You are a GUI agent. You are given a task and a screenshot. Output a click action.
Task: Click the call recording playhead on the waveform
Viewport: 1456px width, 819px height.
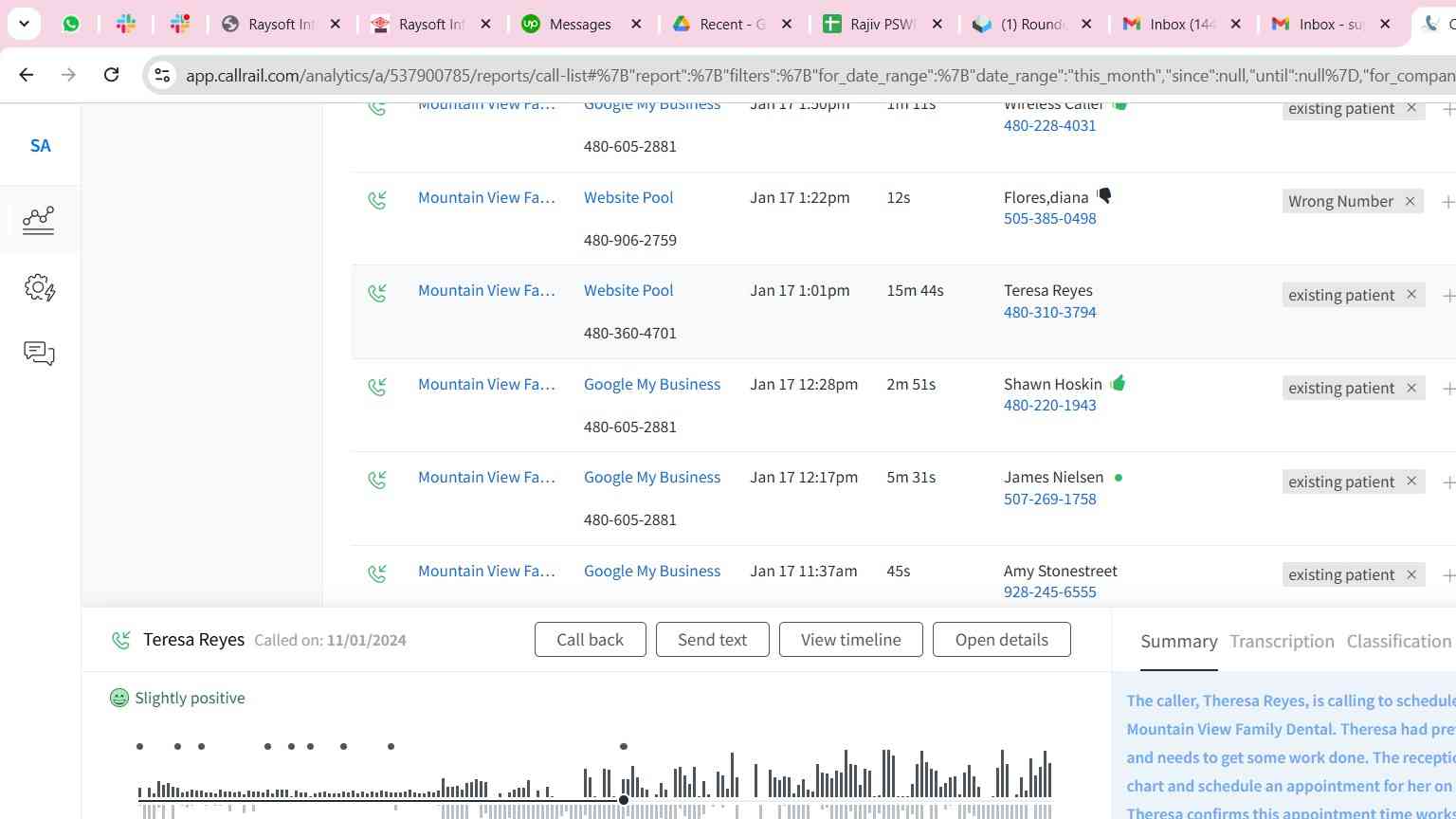pos(624,800)
